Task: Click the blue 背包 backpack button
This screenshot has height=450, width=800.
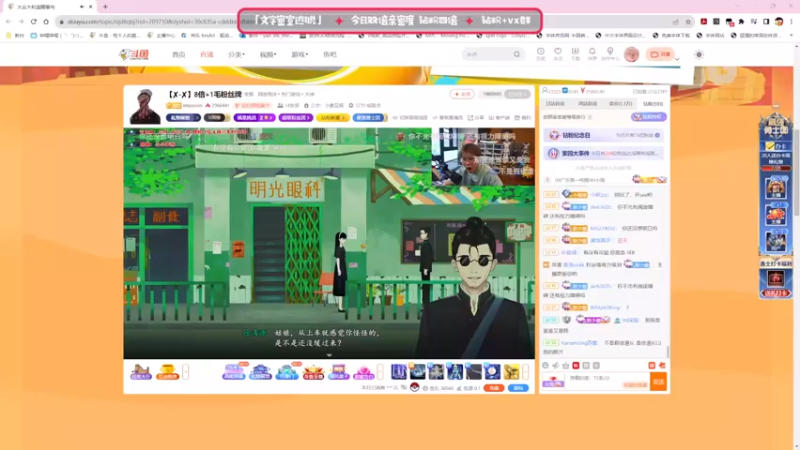Action: click(x=518, y=388)
